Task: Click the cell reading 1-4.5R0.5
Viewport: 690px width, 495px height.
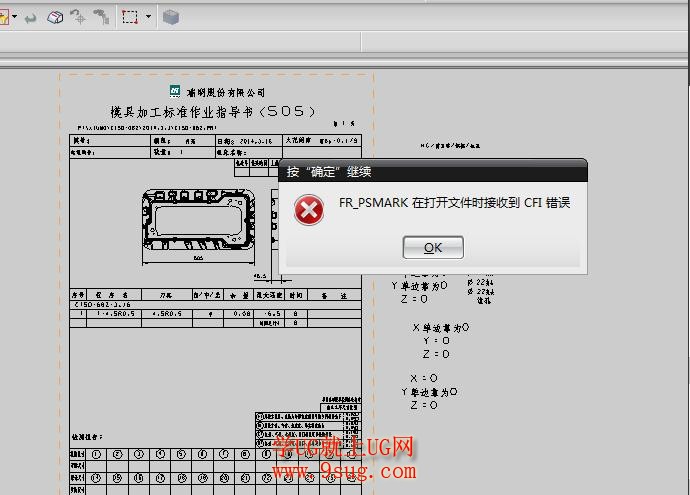Action: pyautogui.click(x=114, y=314)
